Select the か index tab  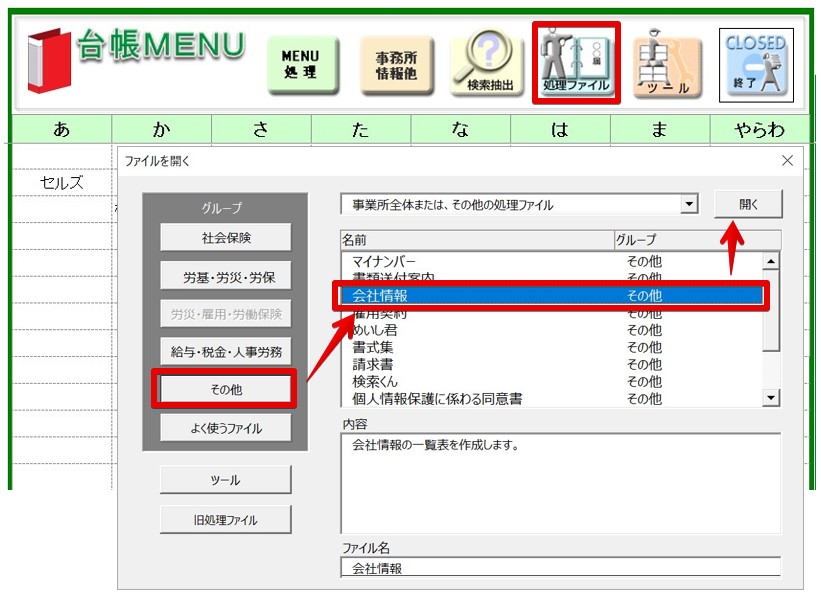click(x=161, y=129)
